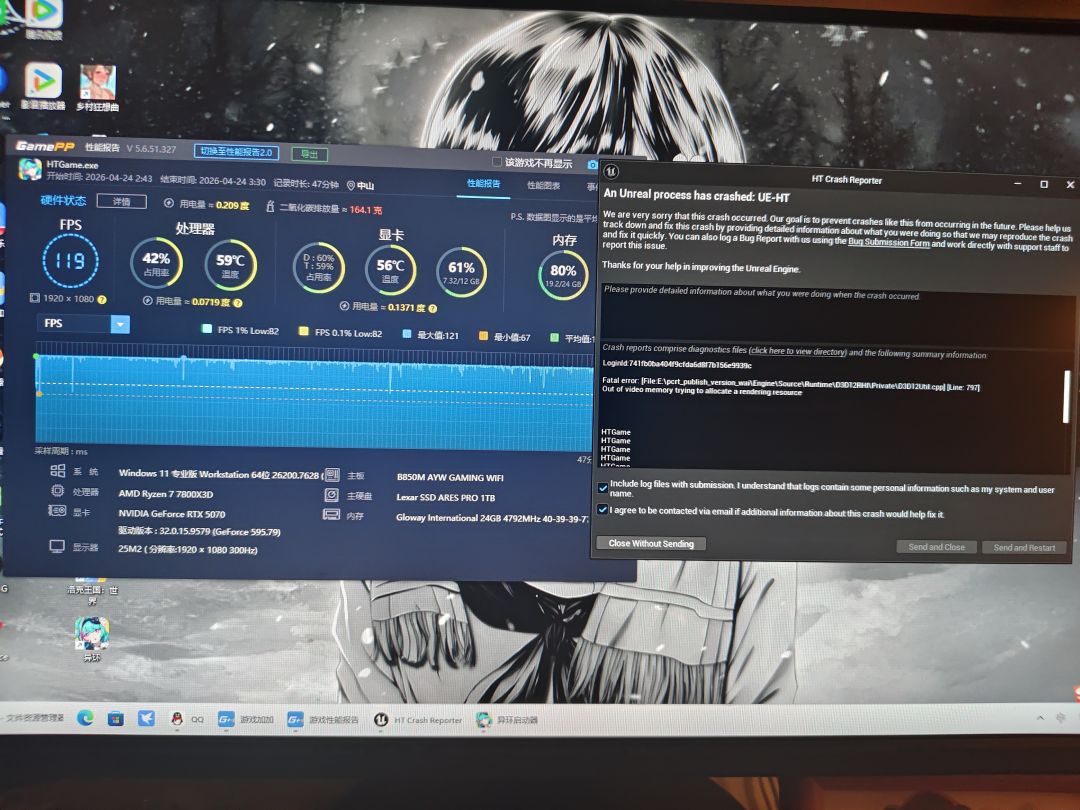Toggle the 平均值 legend swatch
The width and height of the screenshot is (1080, 810).
coord(554,338)
